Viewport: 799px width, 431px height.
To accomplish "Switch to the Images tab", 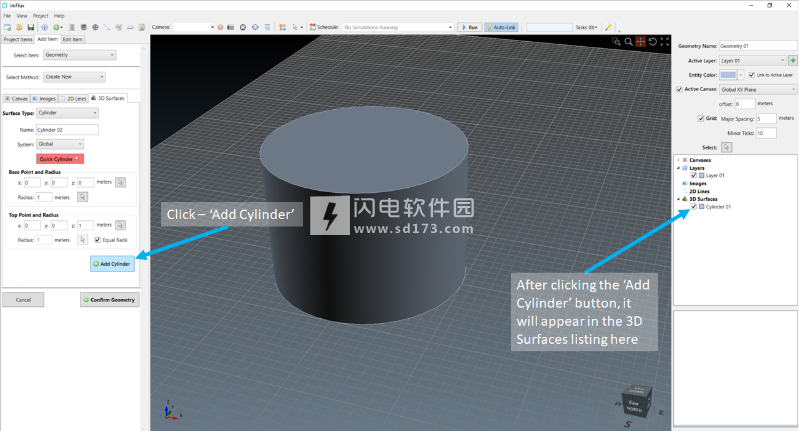I will tap(44, 98).
